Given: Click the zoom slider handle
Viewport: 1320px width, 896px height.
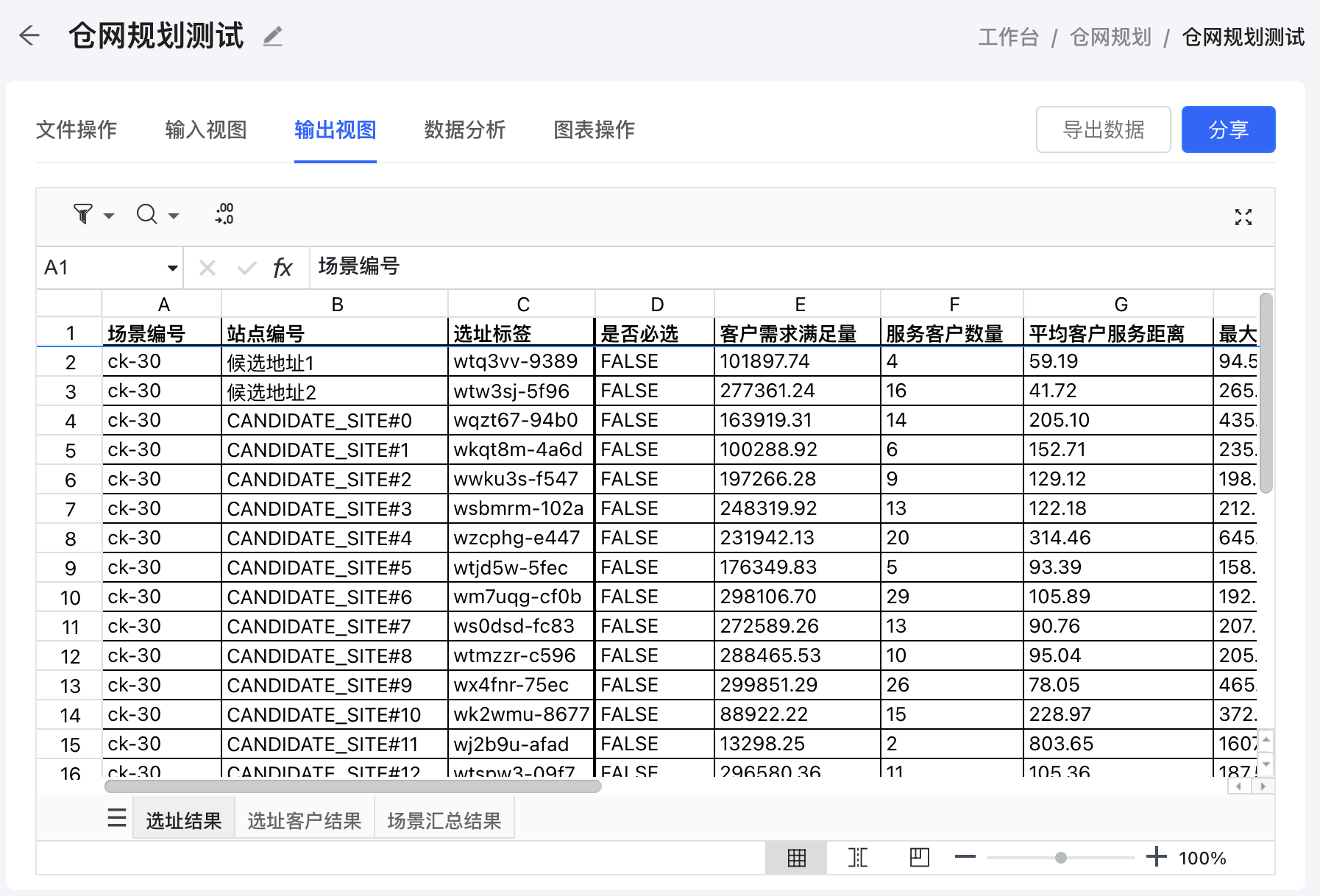Looking at the screenshot, I should [1060, 858].
